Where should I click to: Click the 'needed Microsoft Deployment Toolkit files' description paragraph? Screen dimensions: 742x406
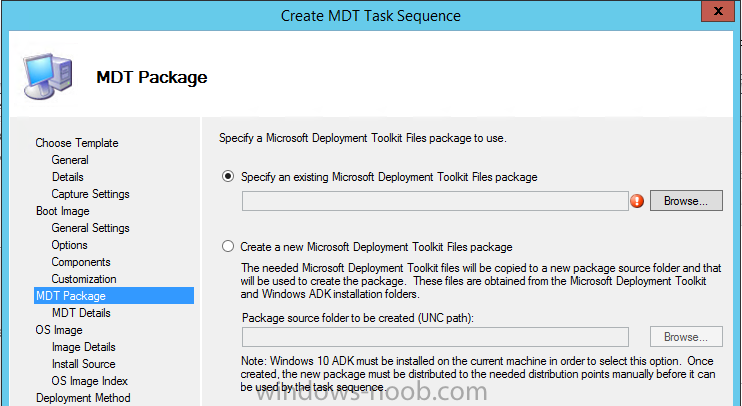coord(481,281)
